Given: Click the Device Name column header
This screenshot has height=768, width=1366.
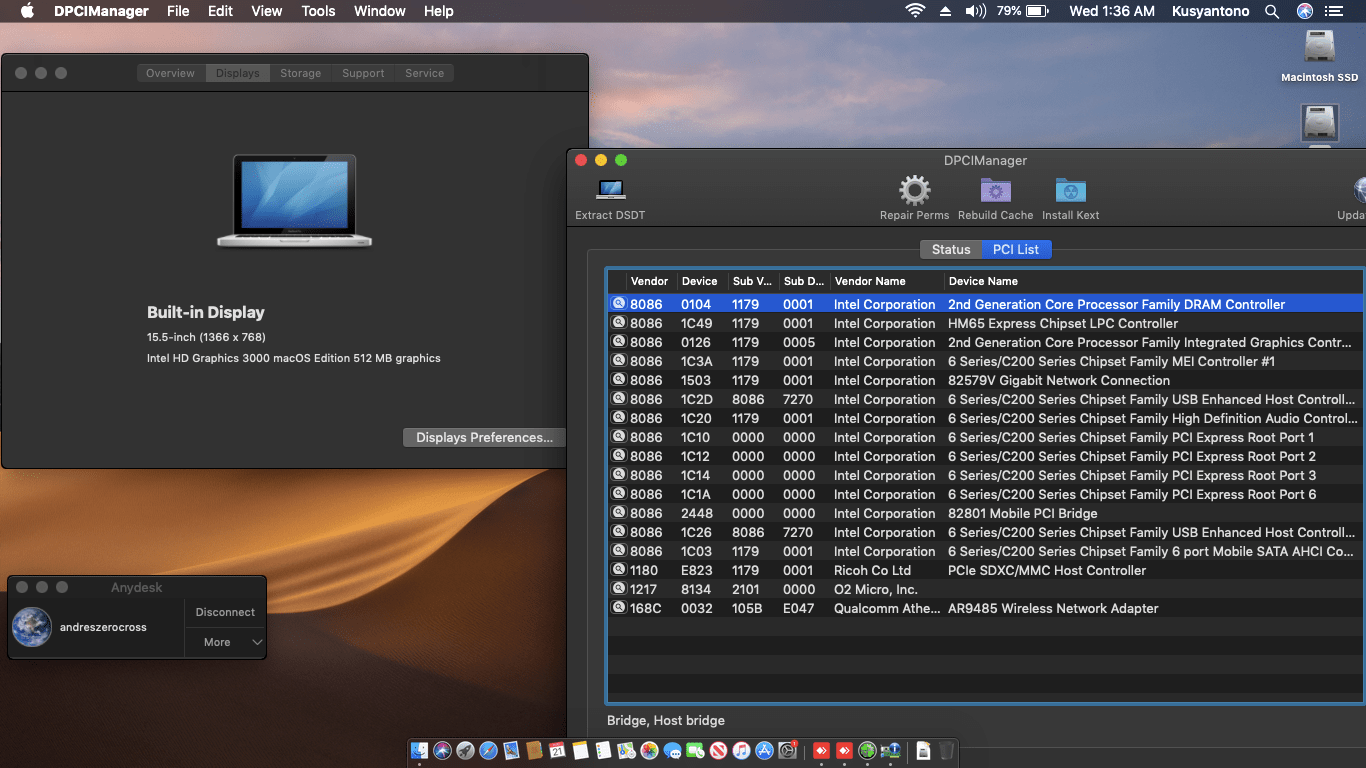Looking at the screenshot, I should tap(1154, 281).
